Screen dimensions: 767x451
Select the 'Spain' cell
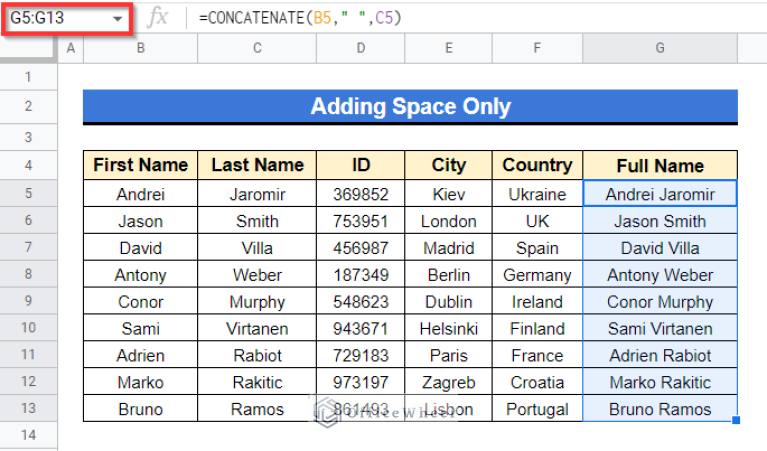point(537,248)
